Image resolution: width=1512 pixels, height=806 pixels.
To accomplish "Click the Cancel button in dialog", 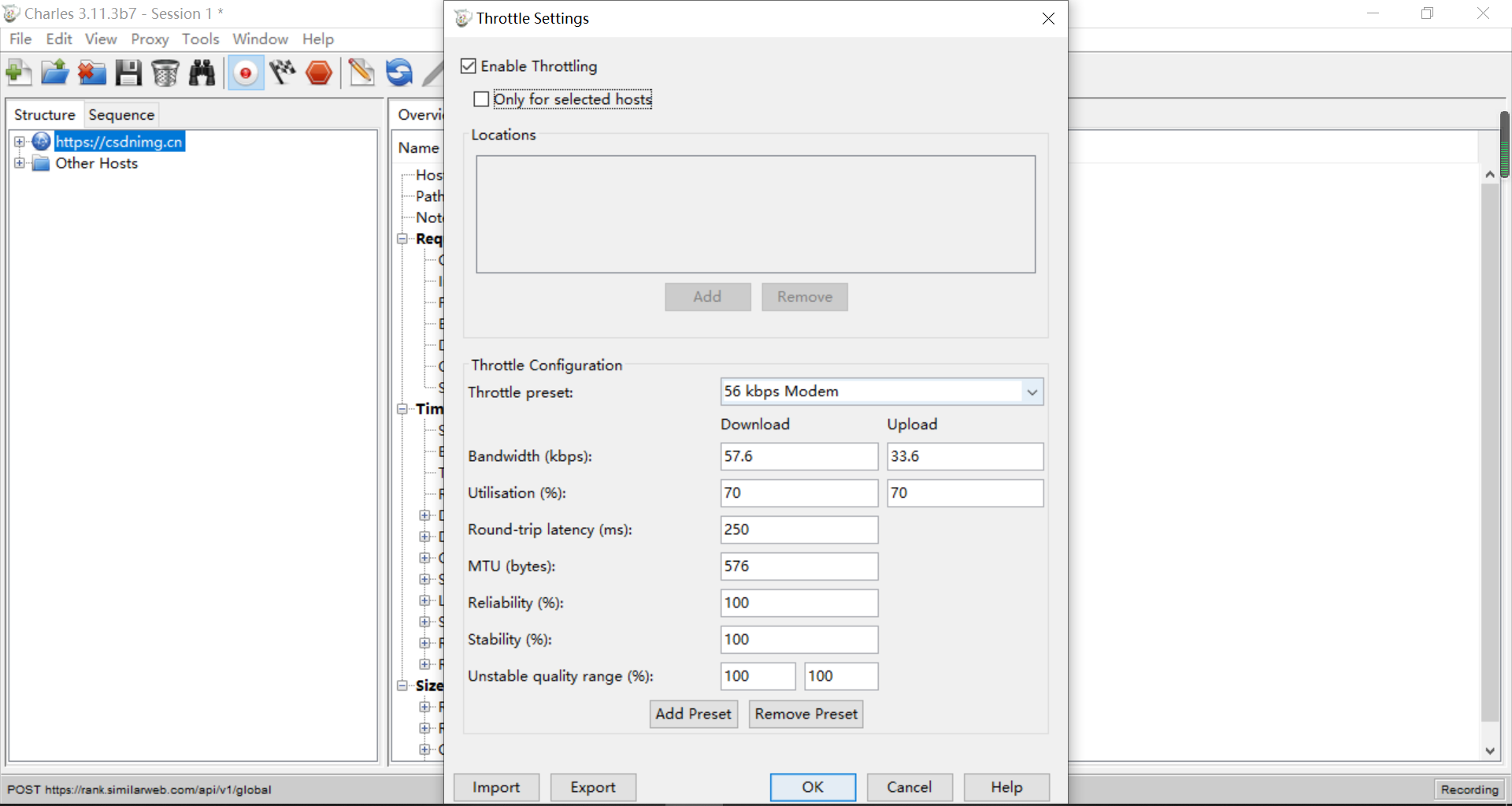I will (910, 787).
